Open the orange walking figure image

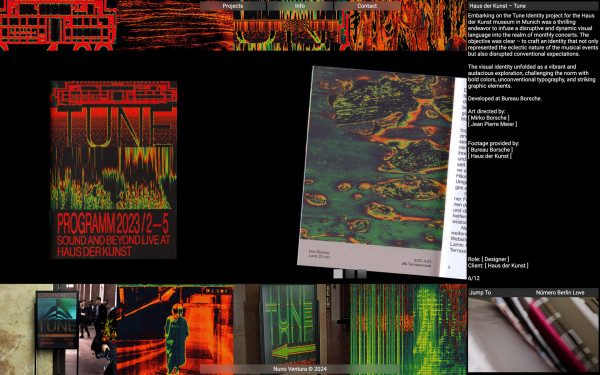(175, 329)
